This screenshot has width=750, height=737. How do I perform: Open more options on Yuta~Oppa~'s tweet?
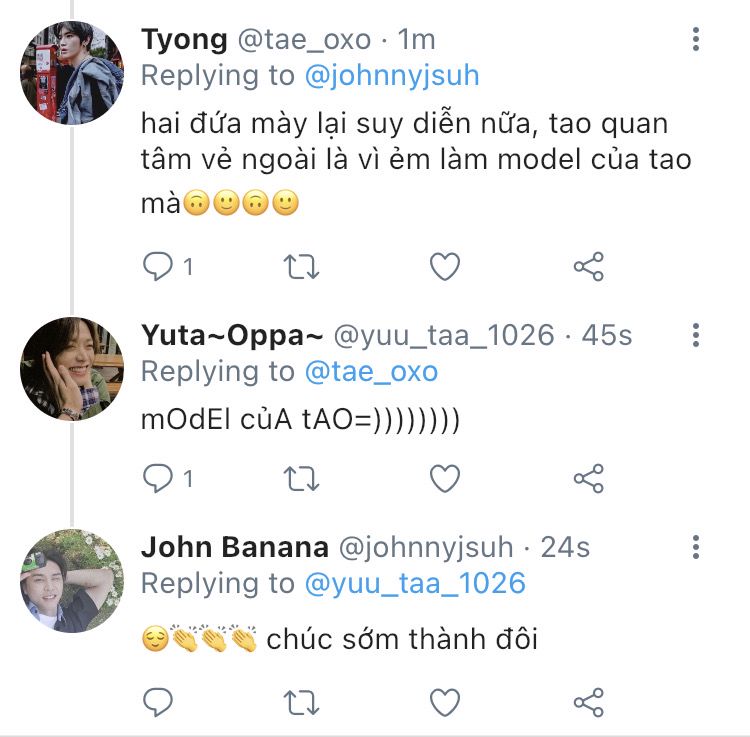point(696,335)
